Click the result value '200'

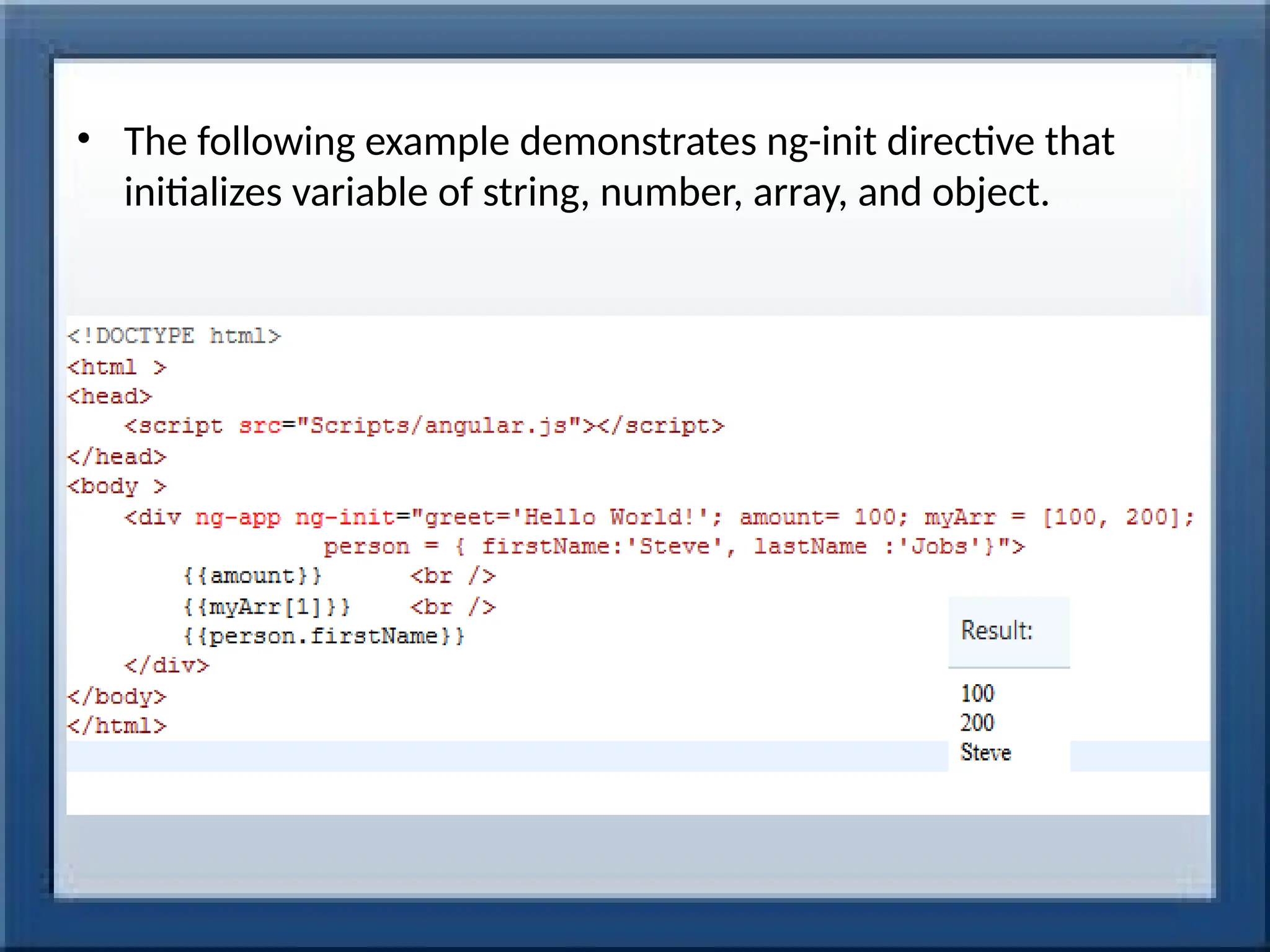click(x=977, y=723)
